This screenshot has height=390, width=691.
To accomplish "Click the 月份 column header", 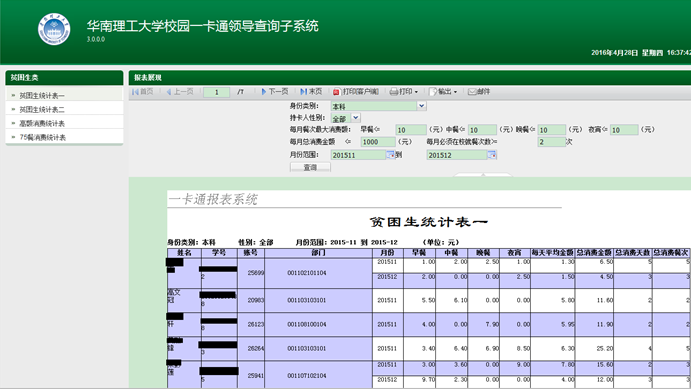I will click(387, 253).
